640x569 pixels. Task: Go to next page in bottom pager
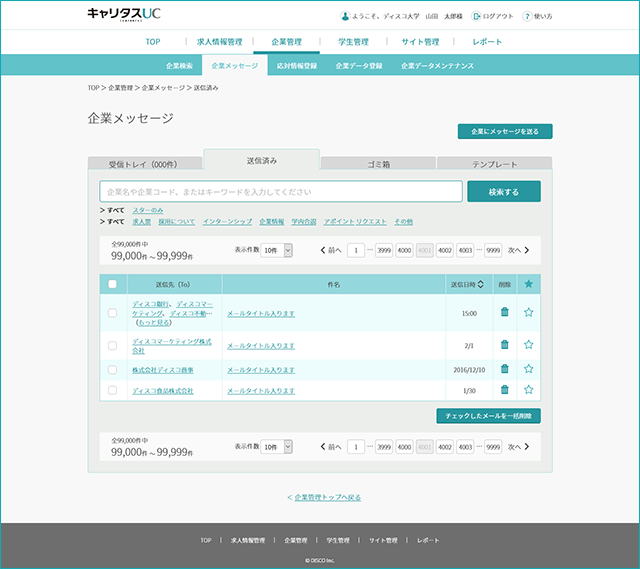518,447
